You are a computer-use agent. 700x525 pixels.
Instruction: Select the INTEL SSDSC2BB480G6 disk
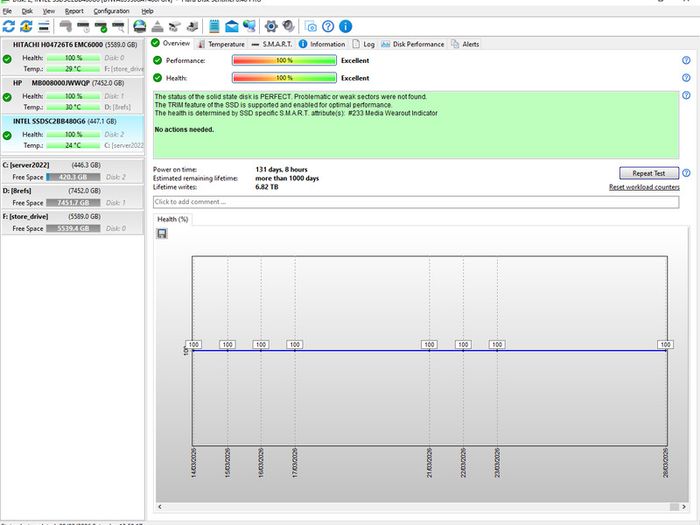(x=72, y=133)
